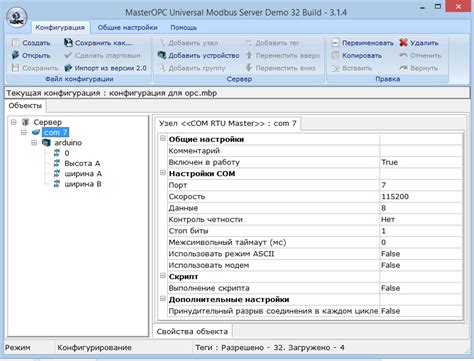Click the Открыть (open) configuration icon
The height and width of the screenshot is (361, 474).
point(15,55)
